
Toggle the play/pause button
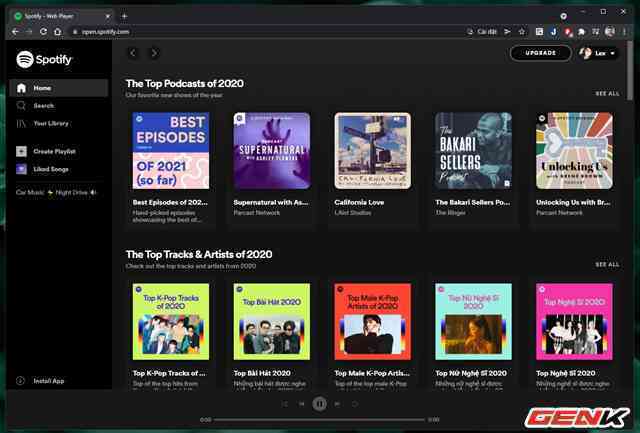(x=319, y=404)
